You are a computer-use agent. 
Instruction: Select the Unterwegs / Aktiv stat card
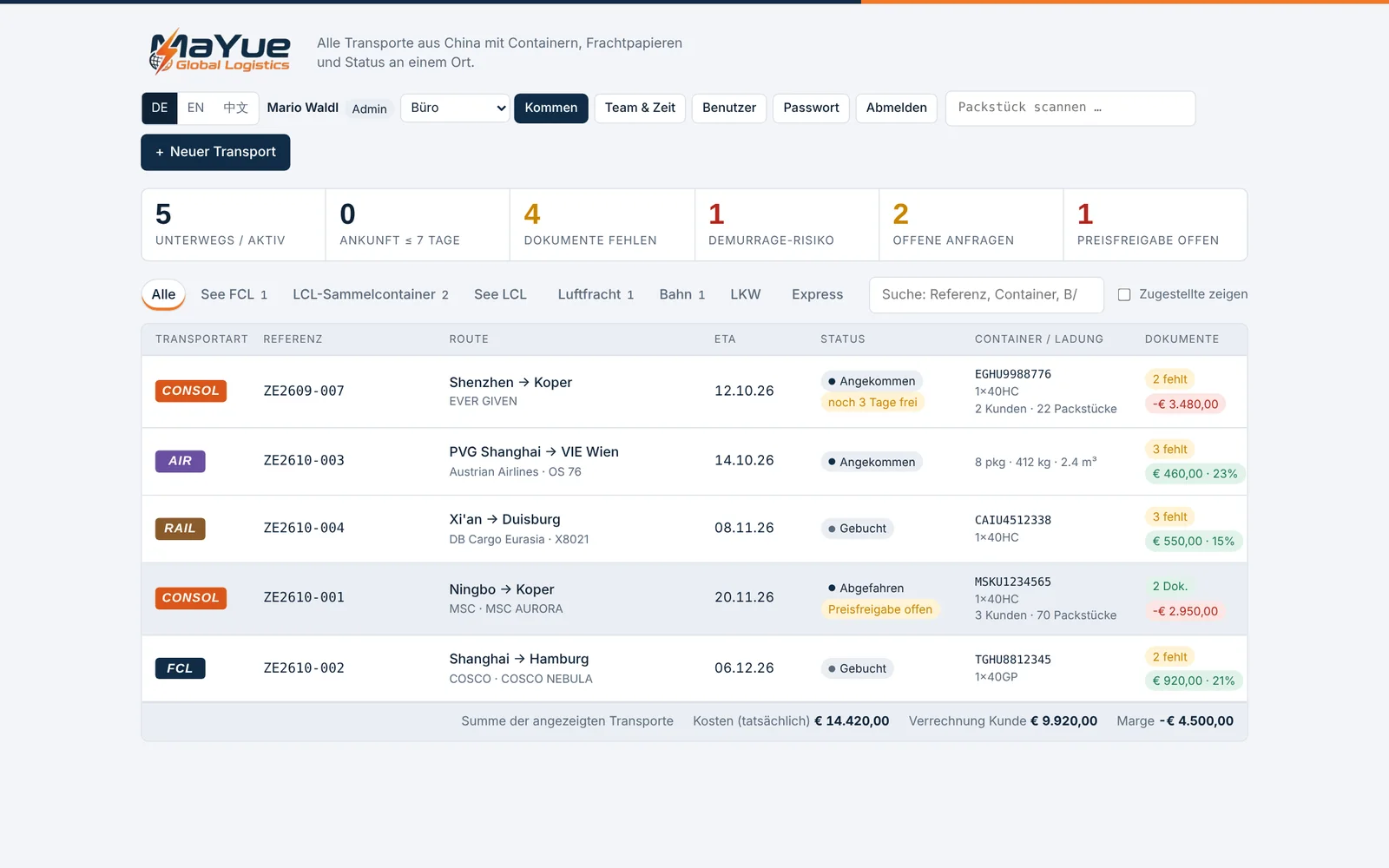coord(234,225)
